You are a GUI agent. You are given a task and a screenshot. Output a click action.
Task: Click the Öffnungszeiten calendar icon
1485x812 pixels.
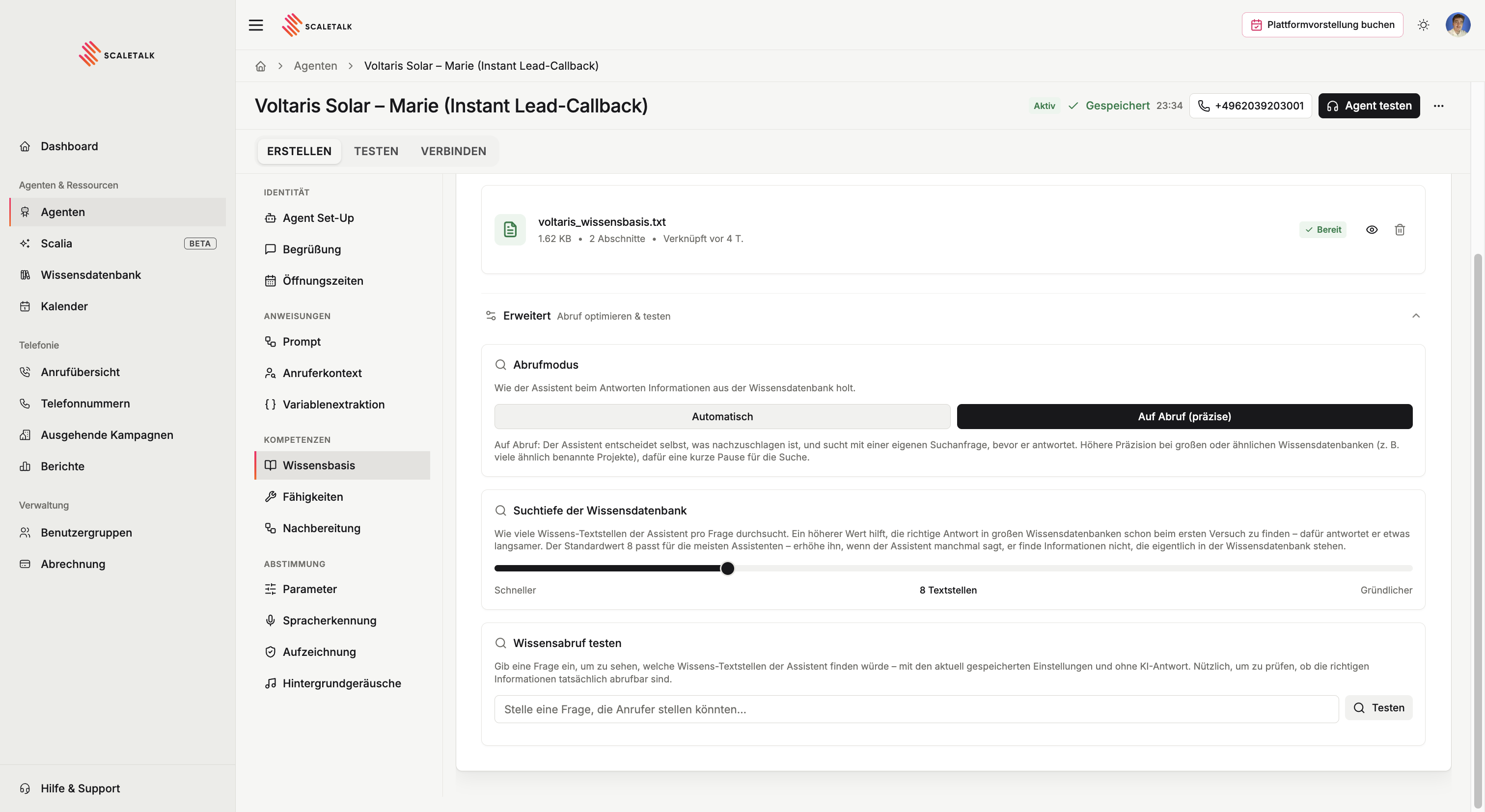271,281
